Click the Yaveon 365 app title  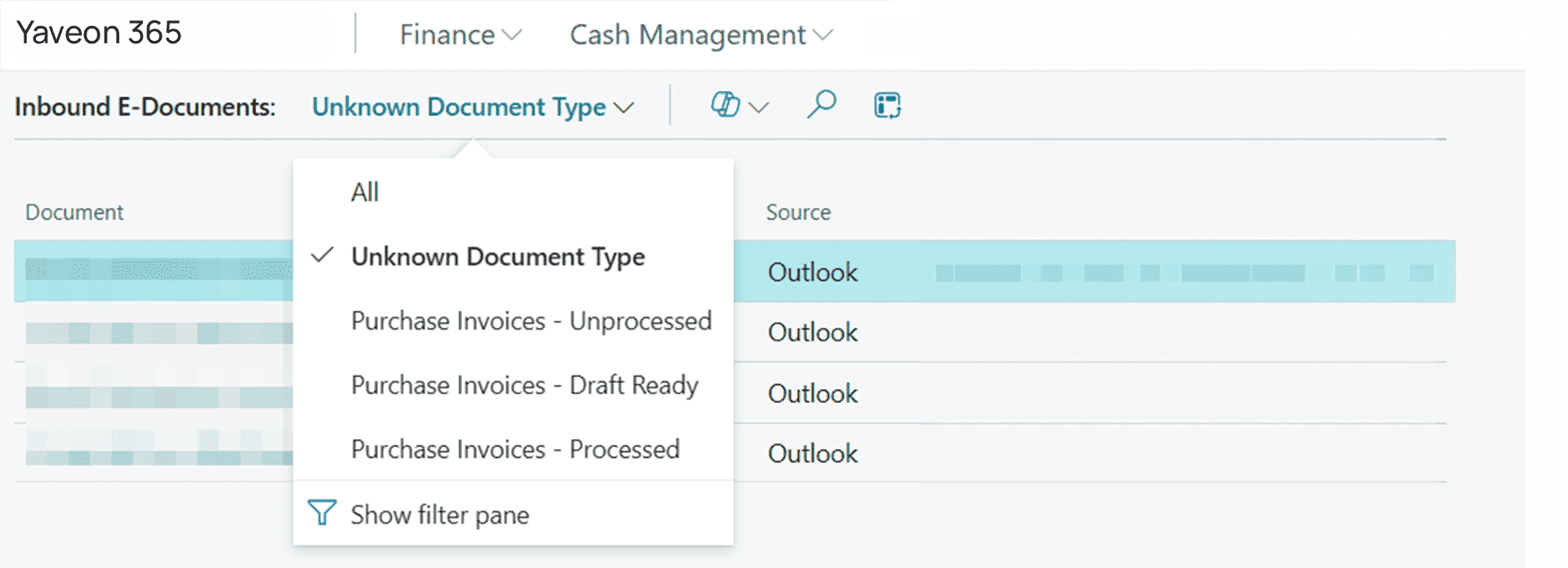pos(99,33)
